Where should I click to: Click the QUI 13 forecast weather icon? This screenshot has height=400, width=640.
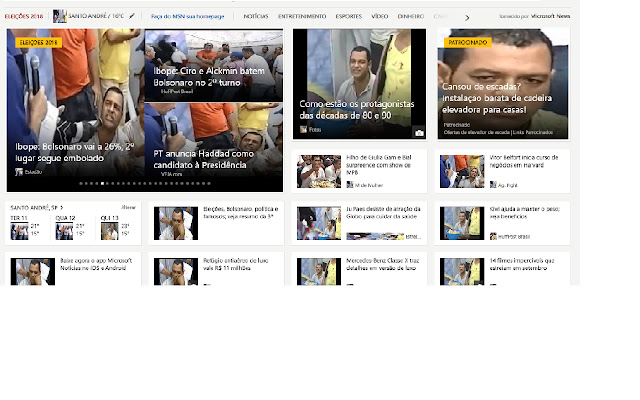[109, 231]
